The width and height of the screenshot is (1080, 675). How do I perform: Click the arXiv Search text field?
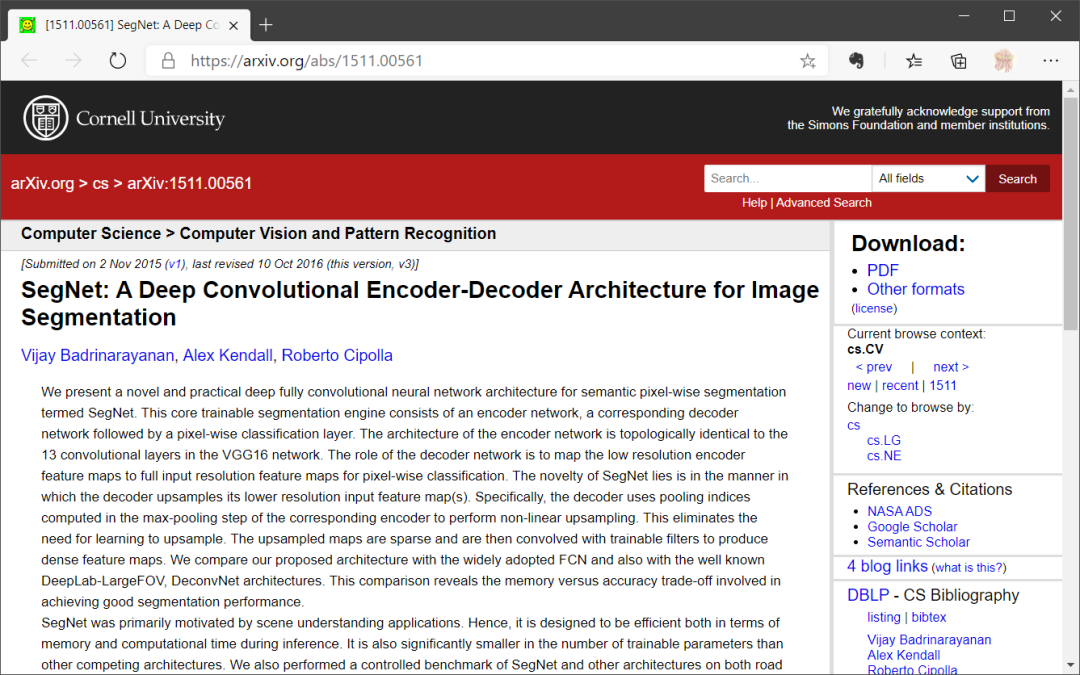pyautogui.click(x=787, y=178)
